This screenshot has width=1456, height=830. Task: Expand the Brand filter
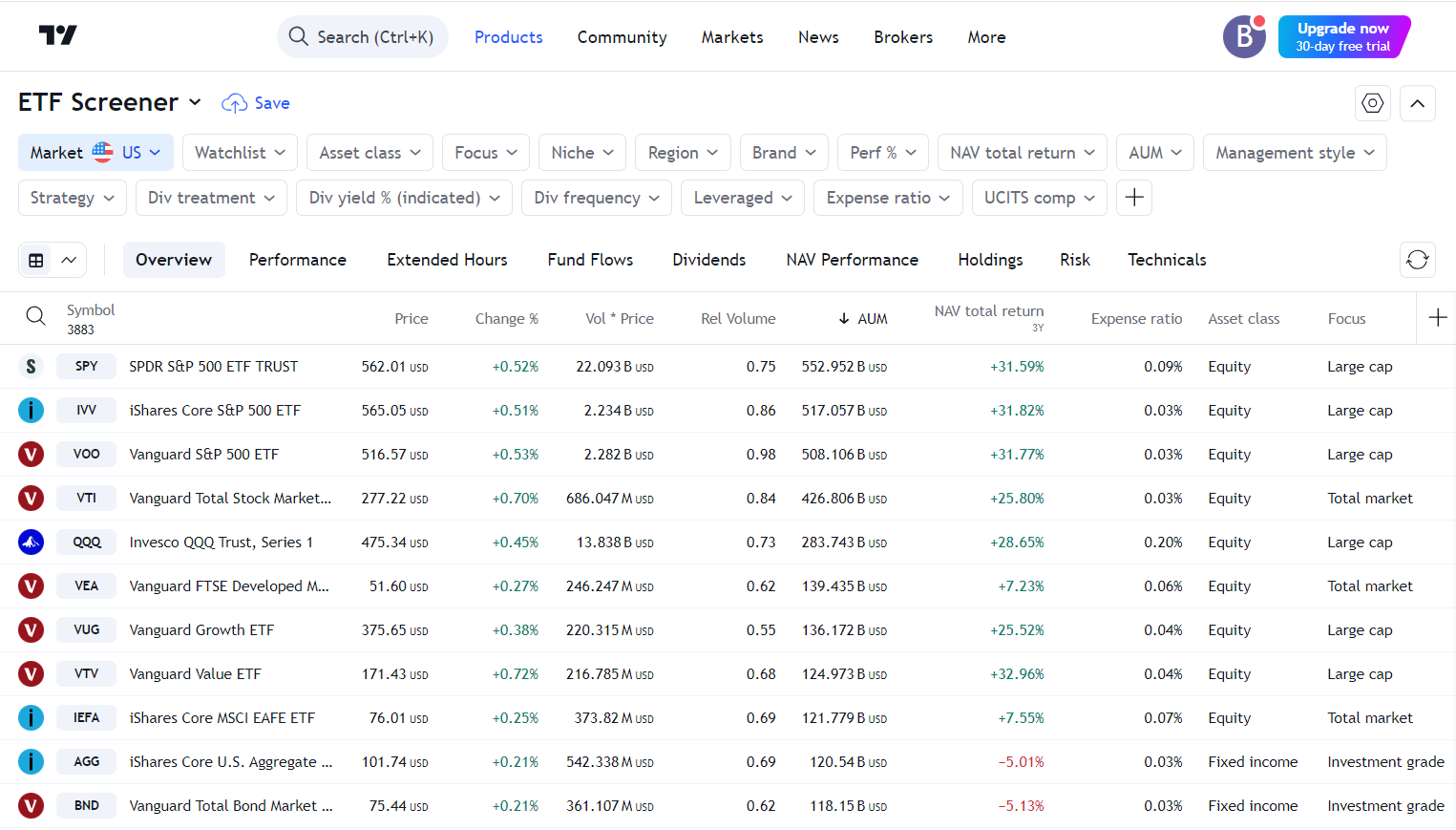coord(784,153)
